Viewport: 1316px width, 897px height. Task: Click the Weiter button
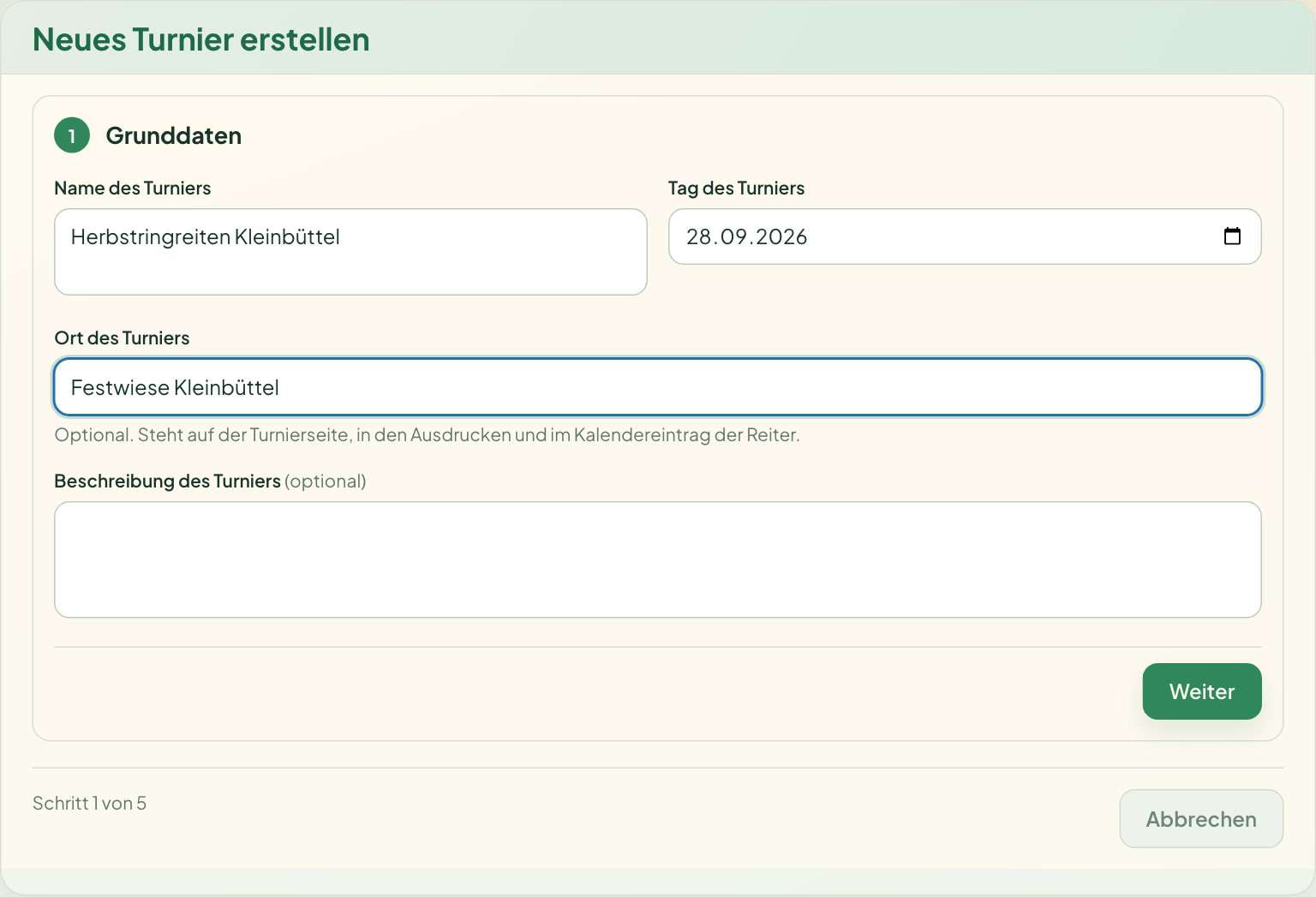pyautogui.click(x=1201, y=691)
